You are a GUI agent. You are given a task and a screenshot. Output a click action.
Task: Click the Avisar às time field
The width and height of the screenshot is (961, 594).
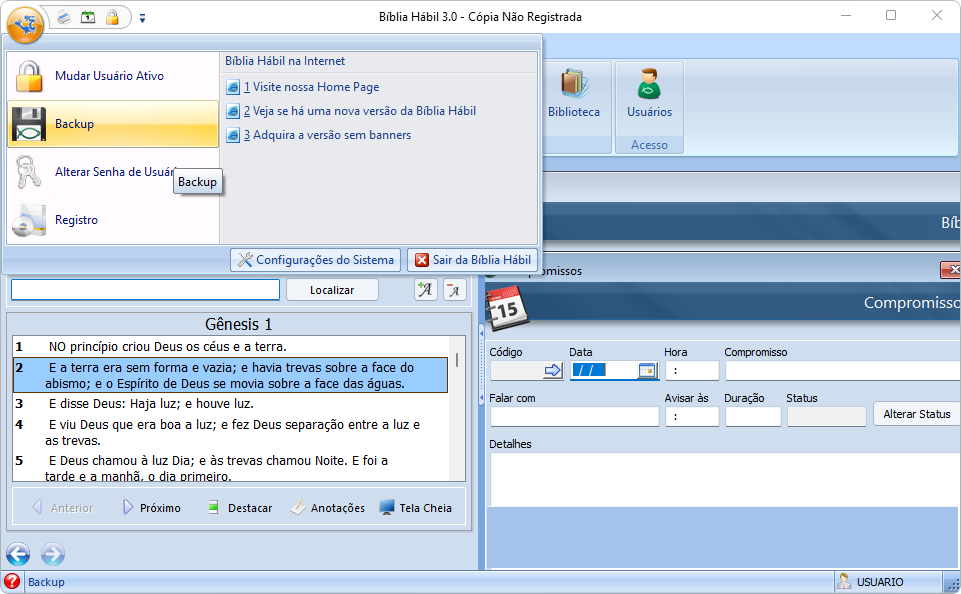click(692, 416)
